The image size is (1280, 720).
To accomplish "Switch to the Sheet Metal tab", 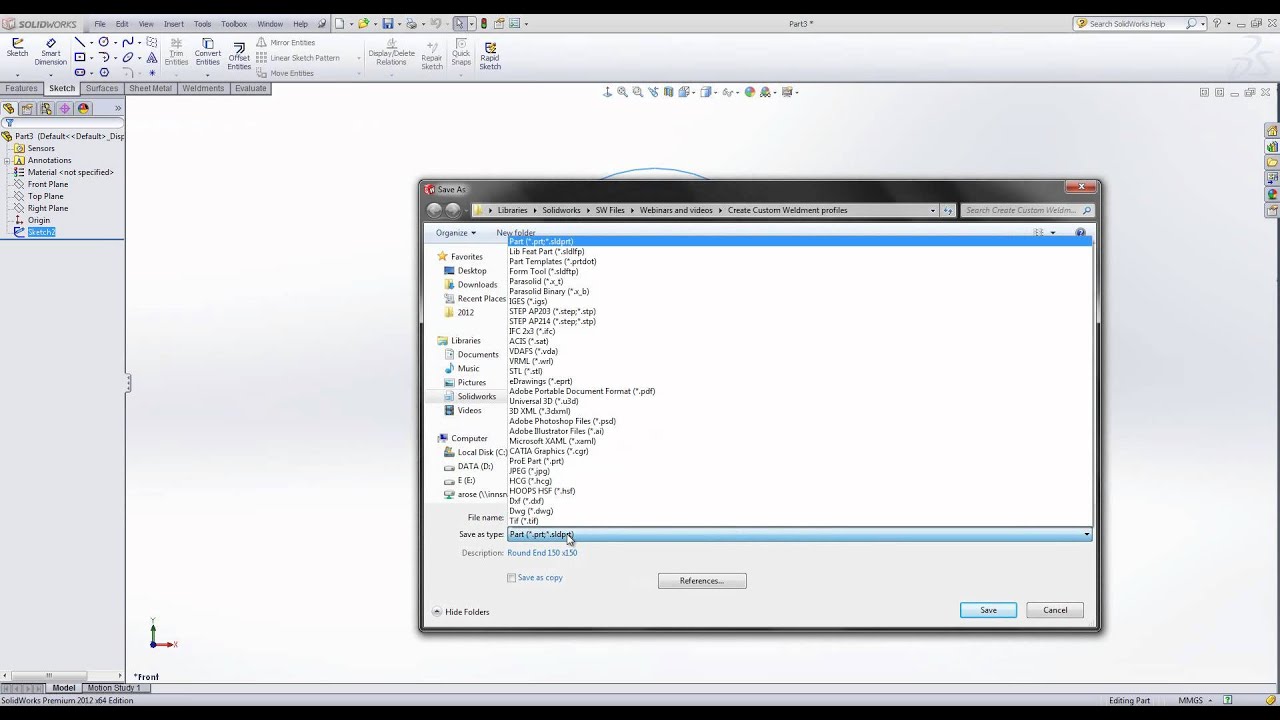I will click(150, 88).
